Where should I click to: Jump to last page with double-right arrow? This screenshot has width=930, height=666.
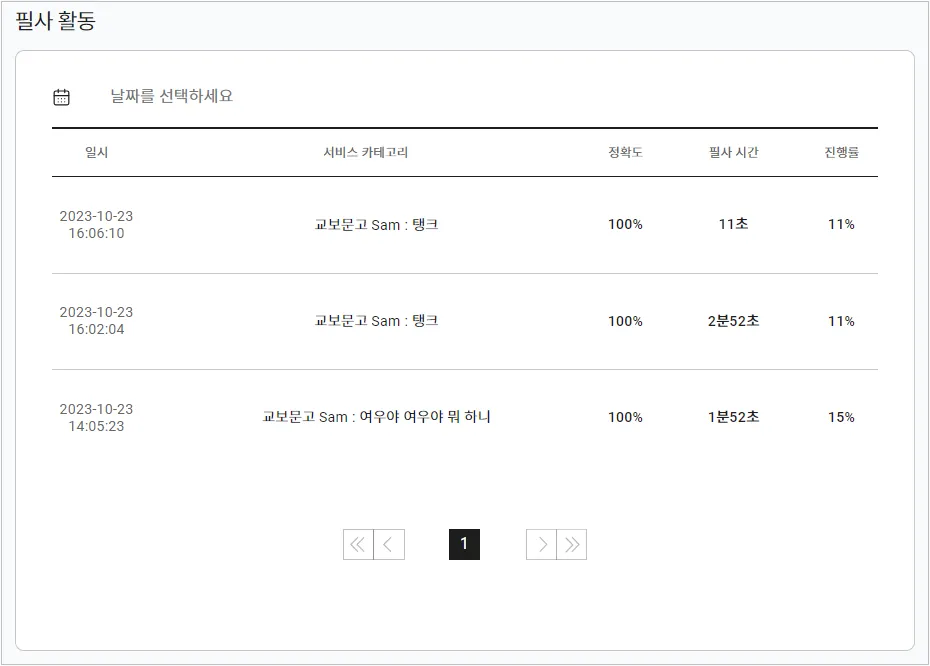[x=572, y=545]
